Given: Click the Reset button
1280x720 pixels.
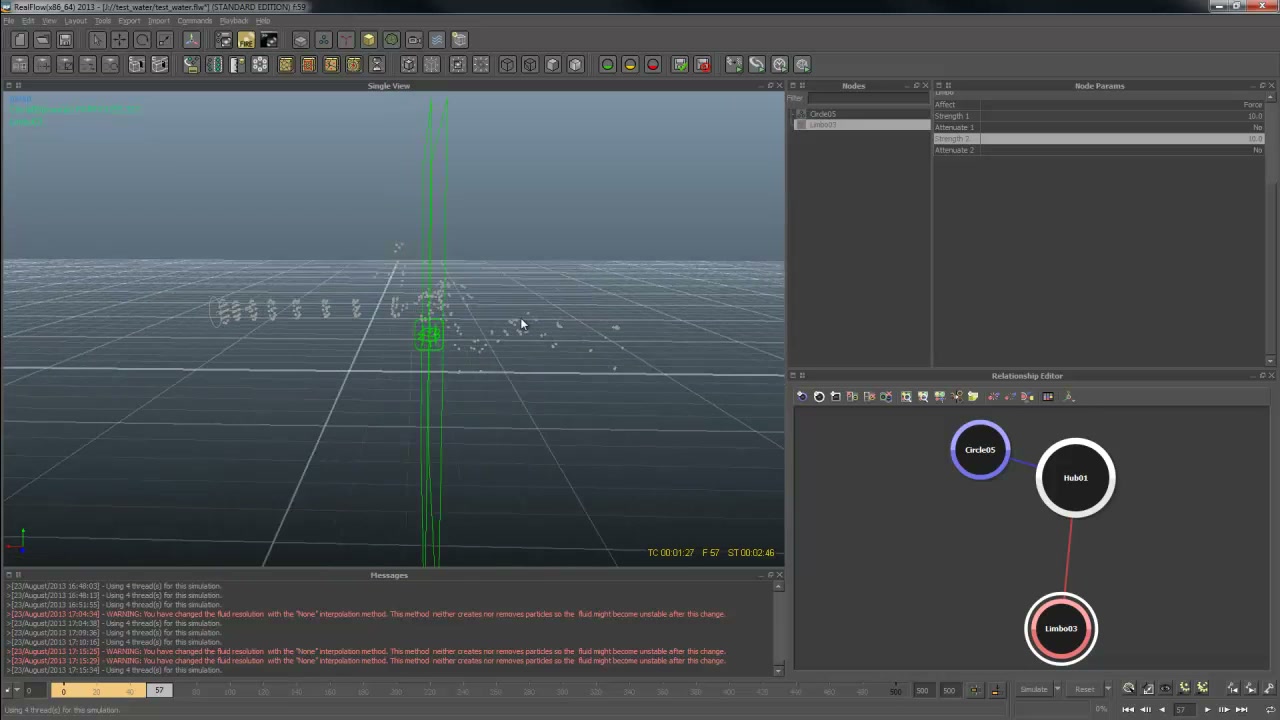Looking at the screenshot, I should click(x=1084, y=689).
